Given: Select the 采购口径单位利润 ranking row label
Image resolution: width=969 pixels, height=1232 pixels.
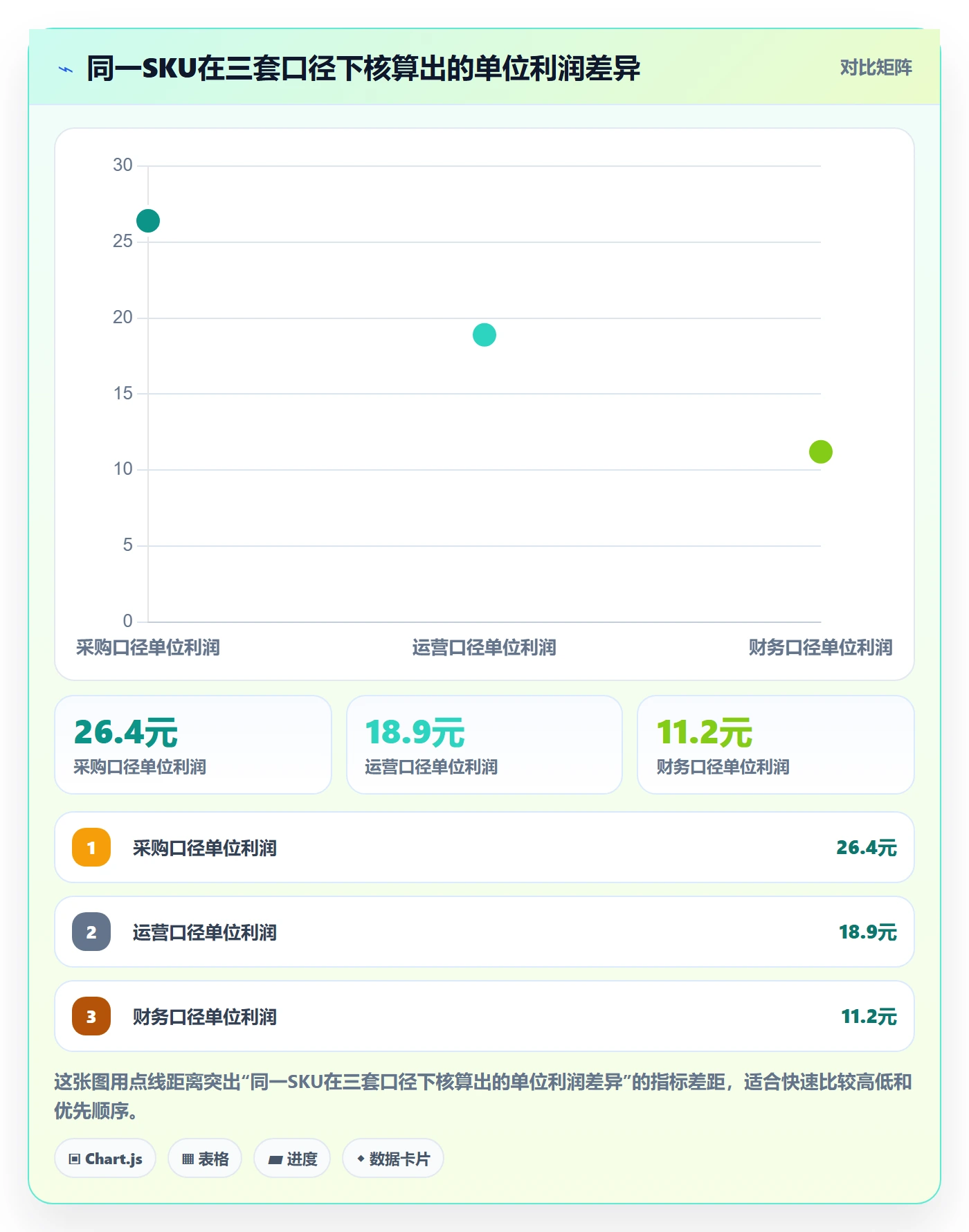Looking at the screenshot, I should (205, 848).
